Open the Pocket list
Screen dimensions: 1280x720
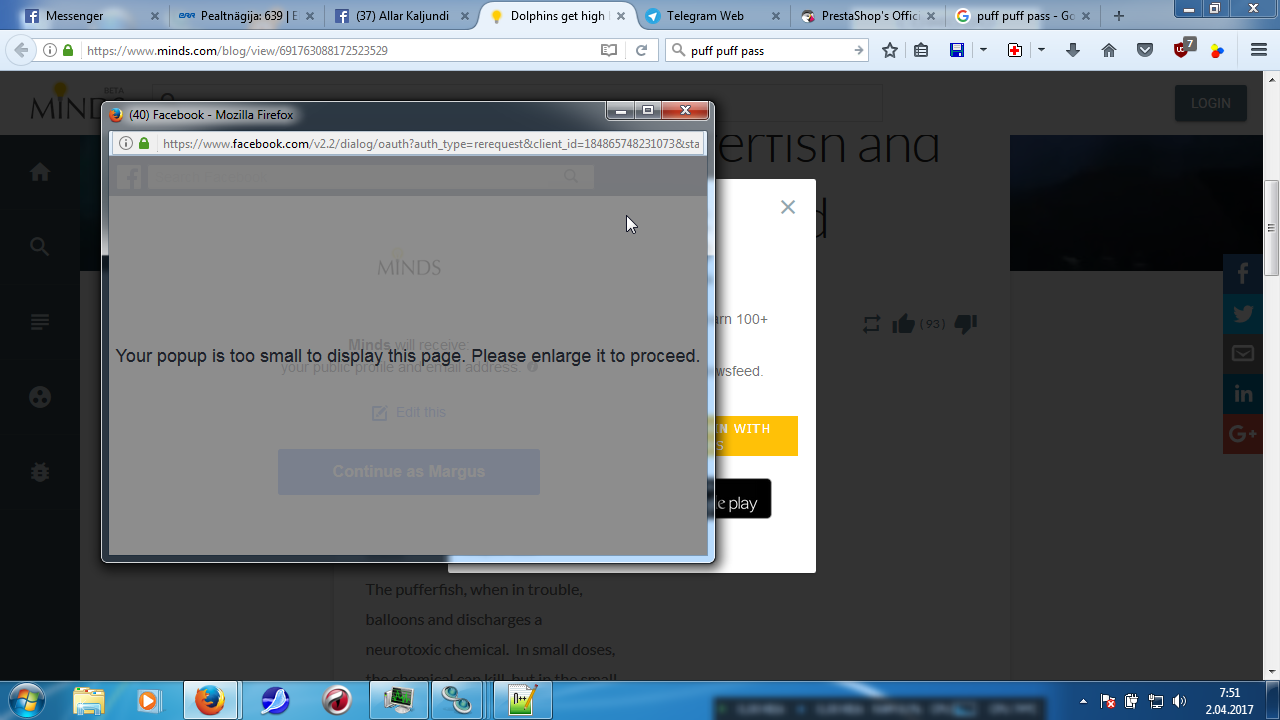click(1145, 50)
